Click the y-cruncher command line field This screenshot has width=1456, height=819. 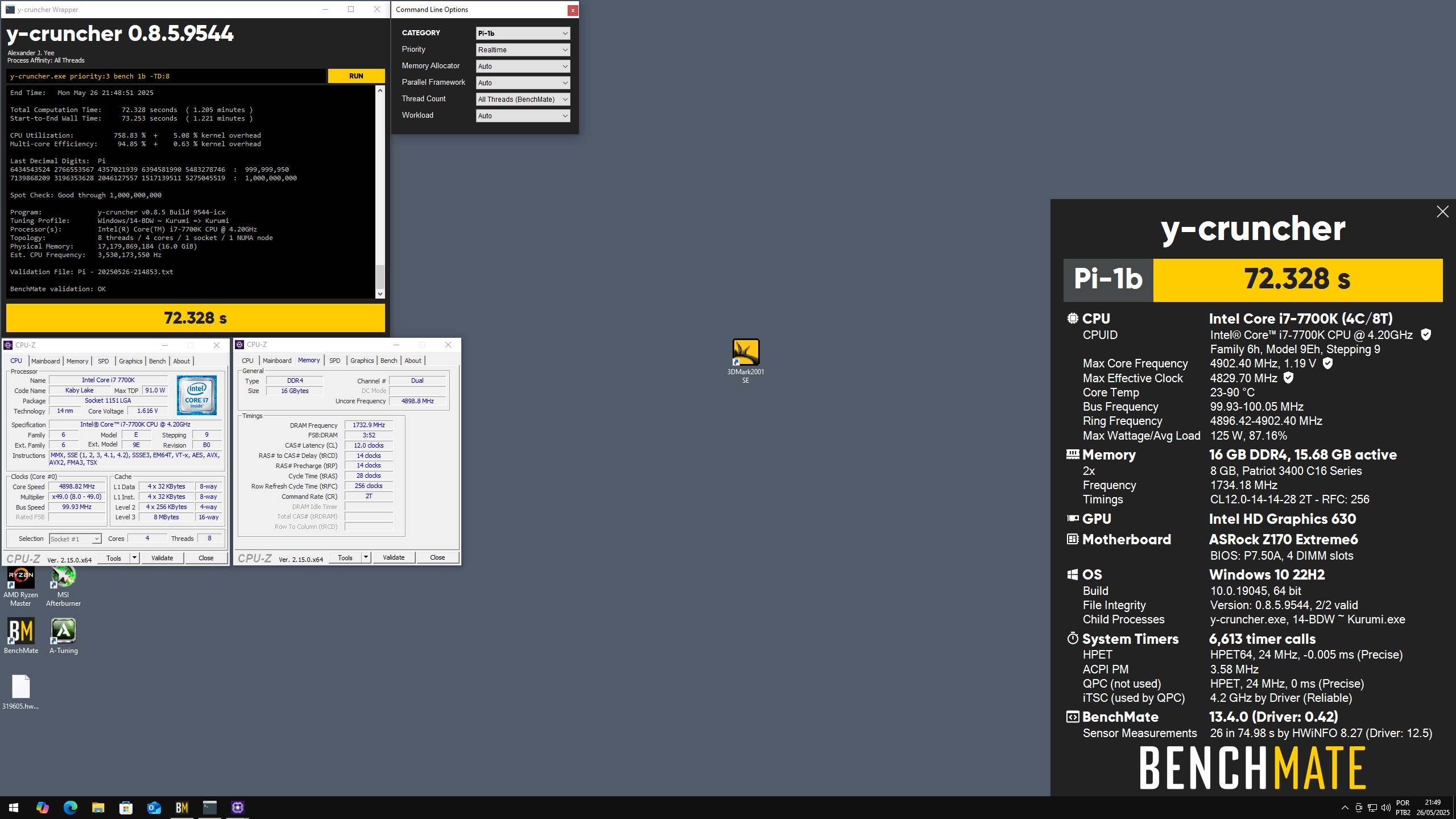click(x=166, y=76)
